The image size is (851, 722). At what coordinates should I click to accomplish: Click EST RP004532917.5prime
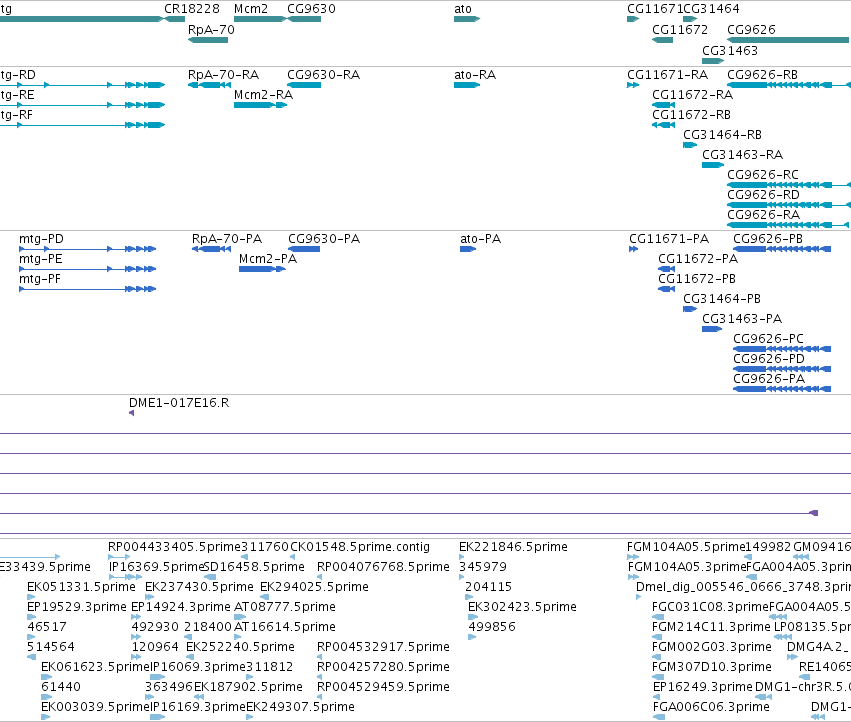coord(383,647)
